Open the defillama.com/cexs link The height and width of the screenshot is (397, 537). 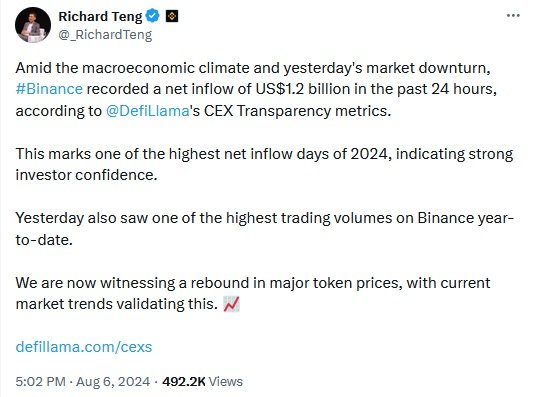click(84, 347)
